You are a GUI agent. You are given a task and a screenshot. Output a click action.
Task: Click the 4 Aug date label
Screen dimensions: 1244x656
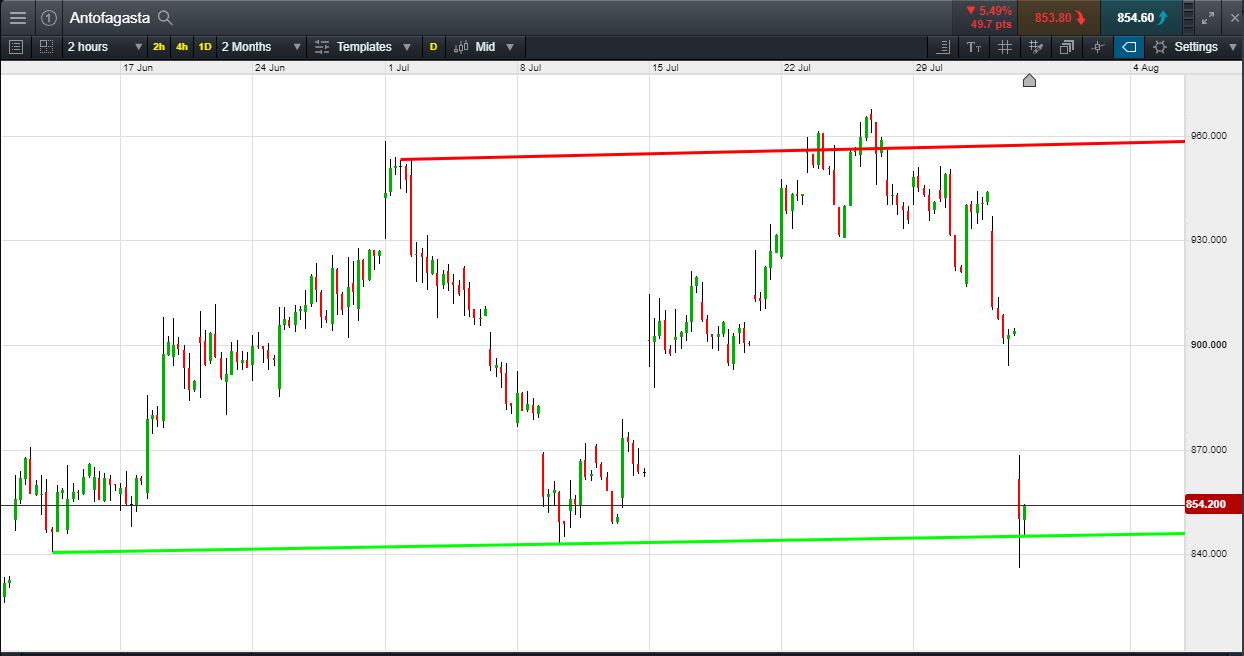[1146, 68]
